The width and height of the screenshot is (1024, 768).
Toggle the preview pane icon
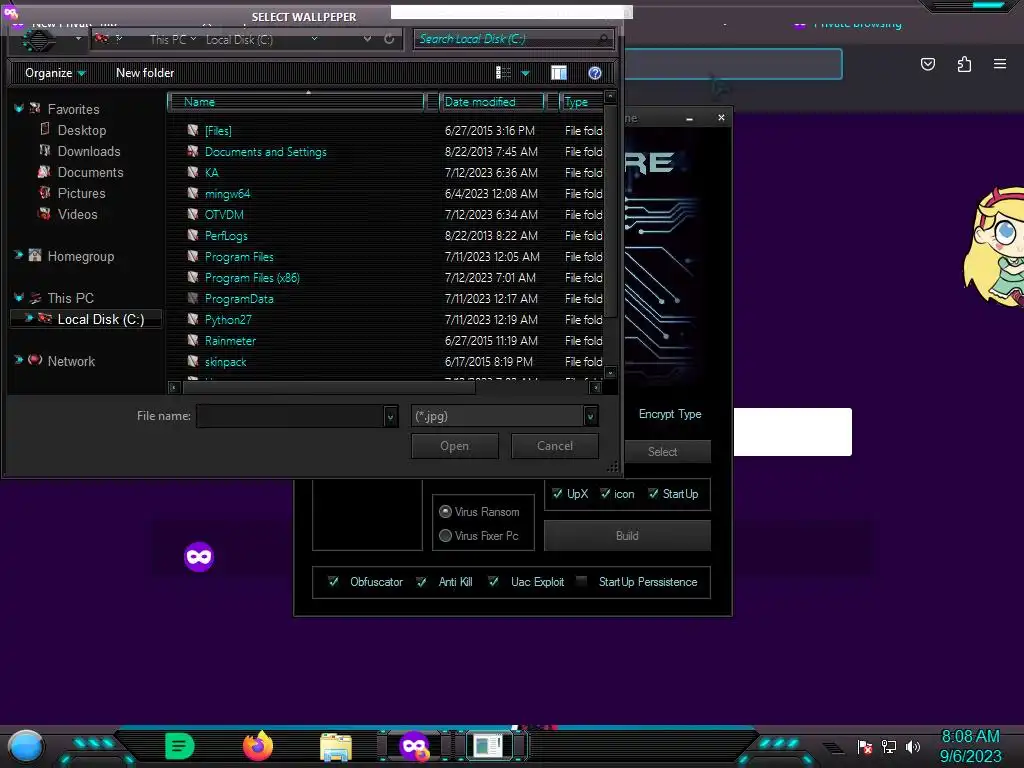[558, 73]
